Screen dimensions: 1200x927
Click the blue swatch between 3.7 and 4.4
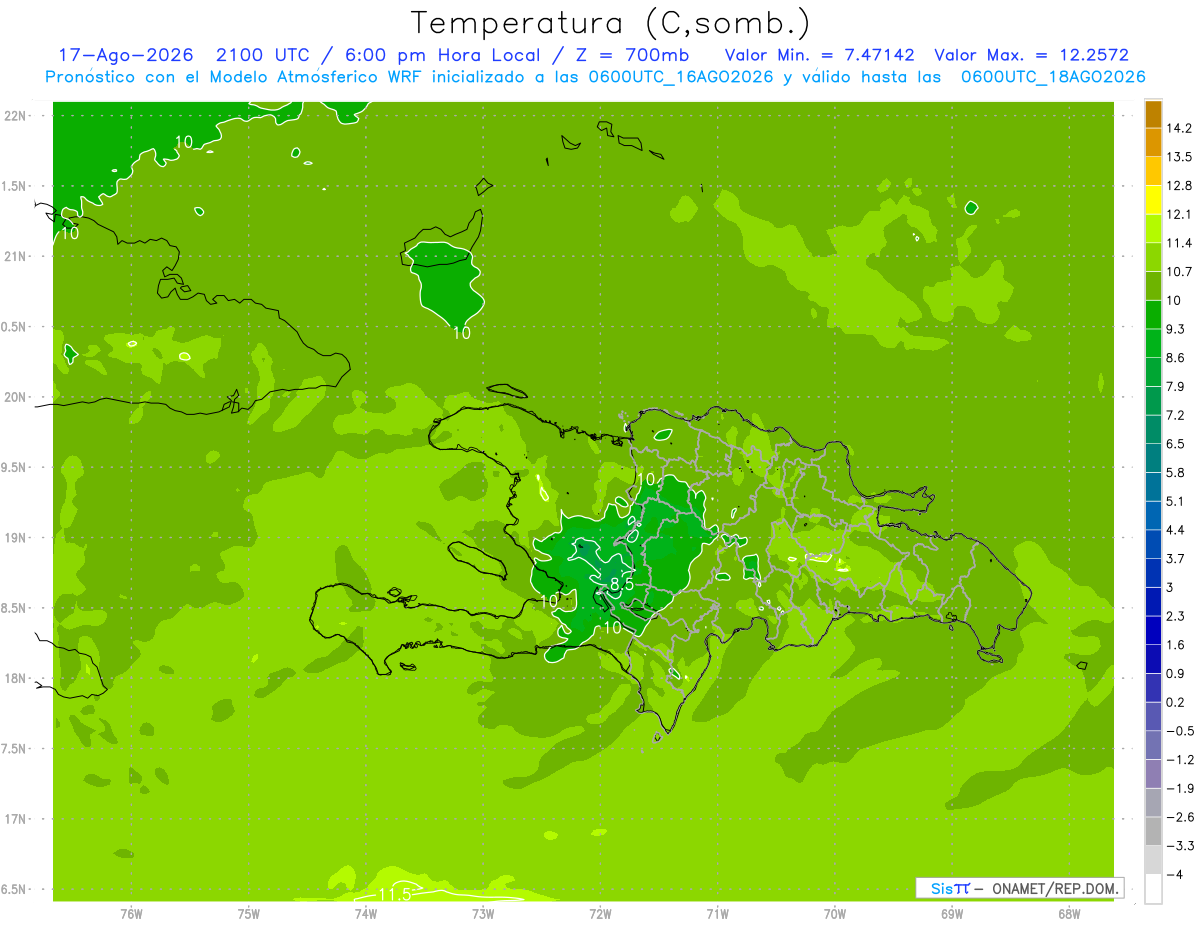1153,544
